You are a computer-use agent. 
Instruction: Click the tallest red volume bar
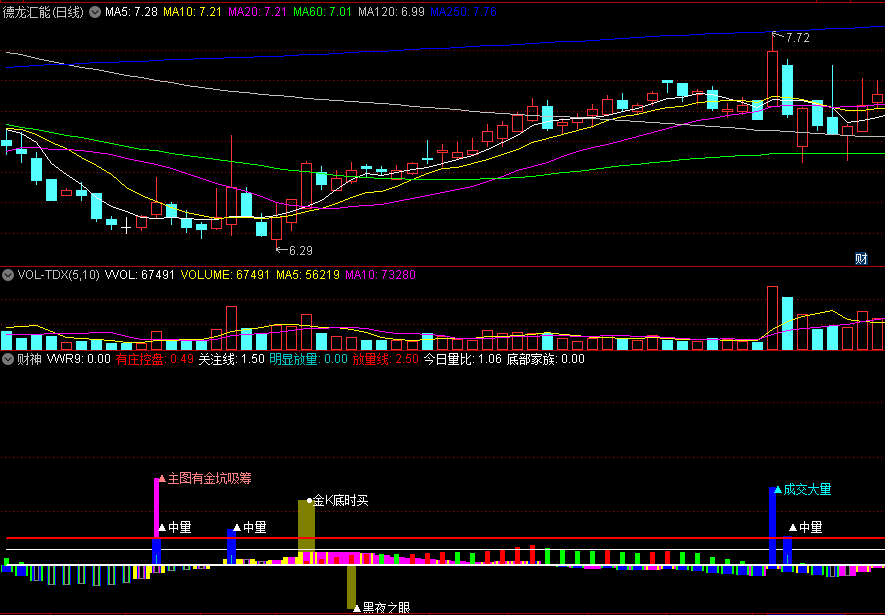click(772, 318)
